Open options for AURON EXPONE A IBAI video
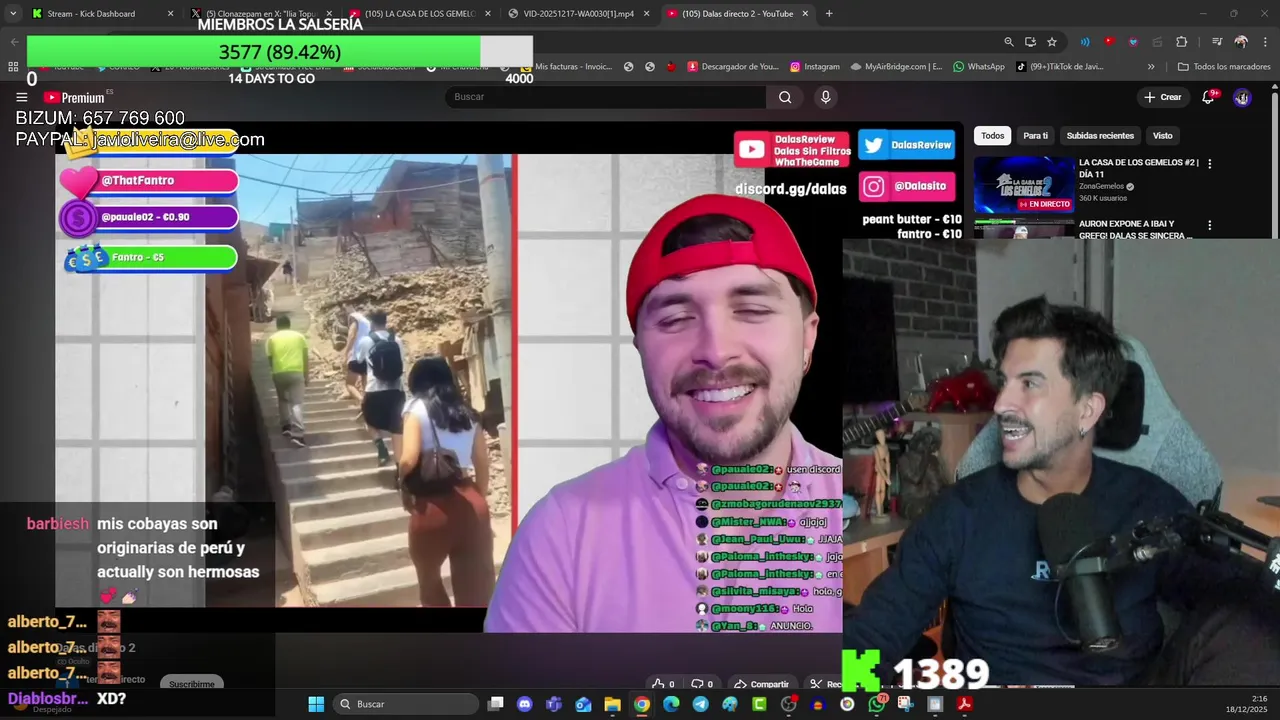 coord(1209,225)
